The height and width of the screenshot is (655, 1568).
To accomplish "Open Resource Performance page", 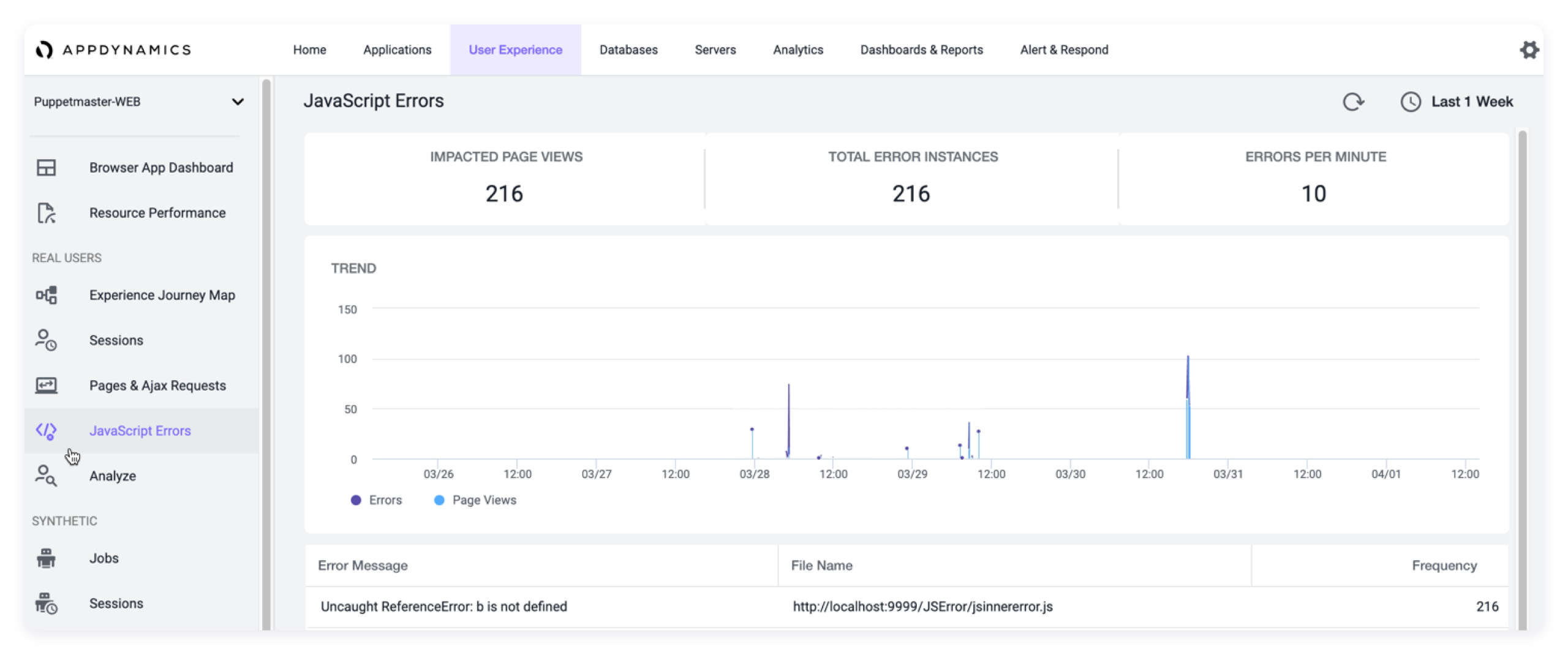I will 157,212.
